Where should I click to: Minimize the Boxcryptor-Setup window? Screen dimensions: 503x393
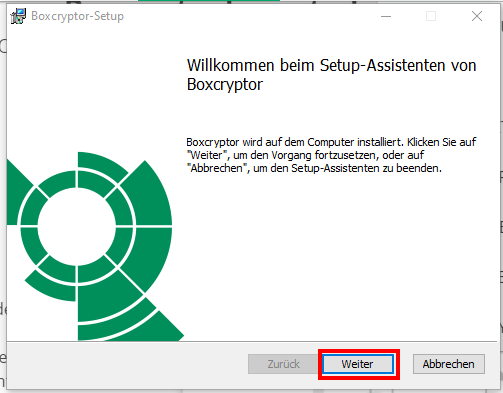pos(386,16)
